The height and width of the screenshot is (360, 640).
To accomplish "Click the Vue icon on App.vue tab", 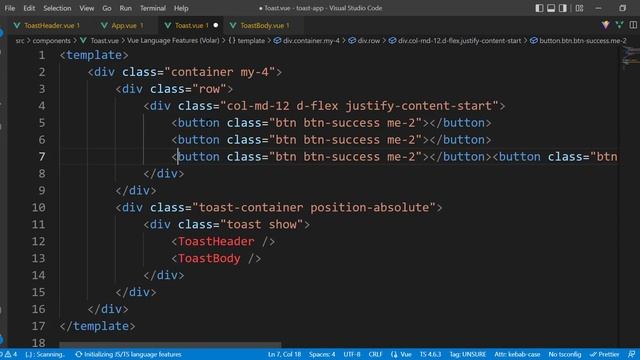I will click(104, 25).
